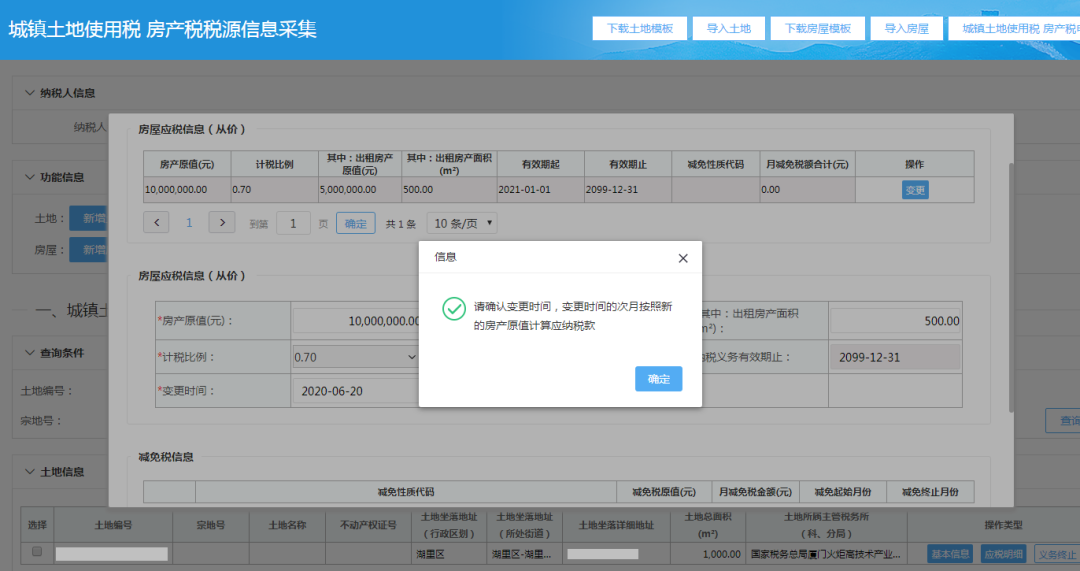Click the 纳税义务有效期止 2099-12-31 field
The height and width of the screenshot is (571, 1080).
click(895, 357)
